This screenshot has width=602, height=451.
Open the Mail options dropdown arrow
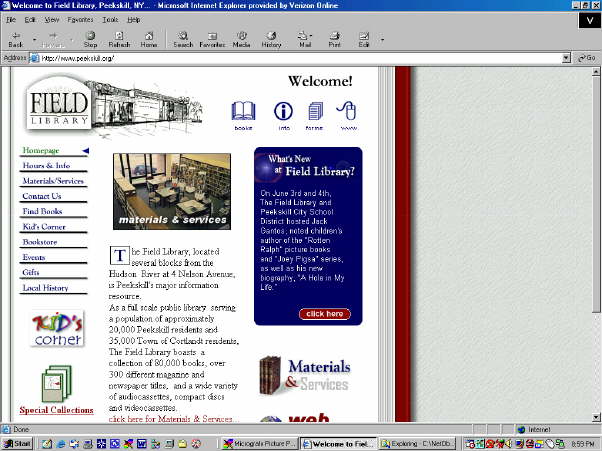pyautogui.click(x=311, y=36)
